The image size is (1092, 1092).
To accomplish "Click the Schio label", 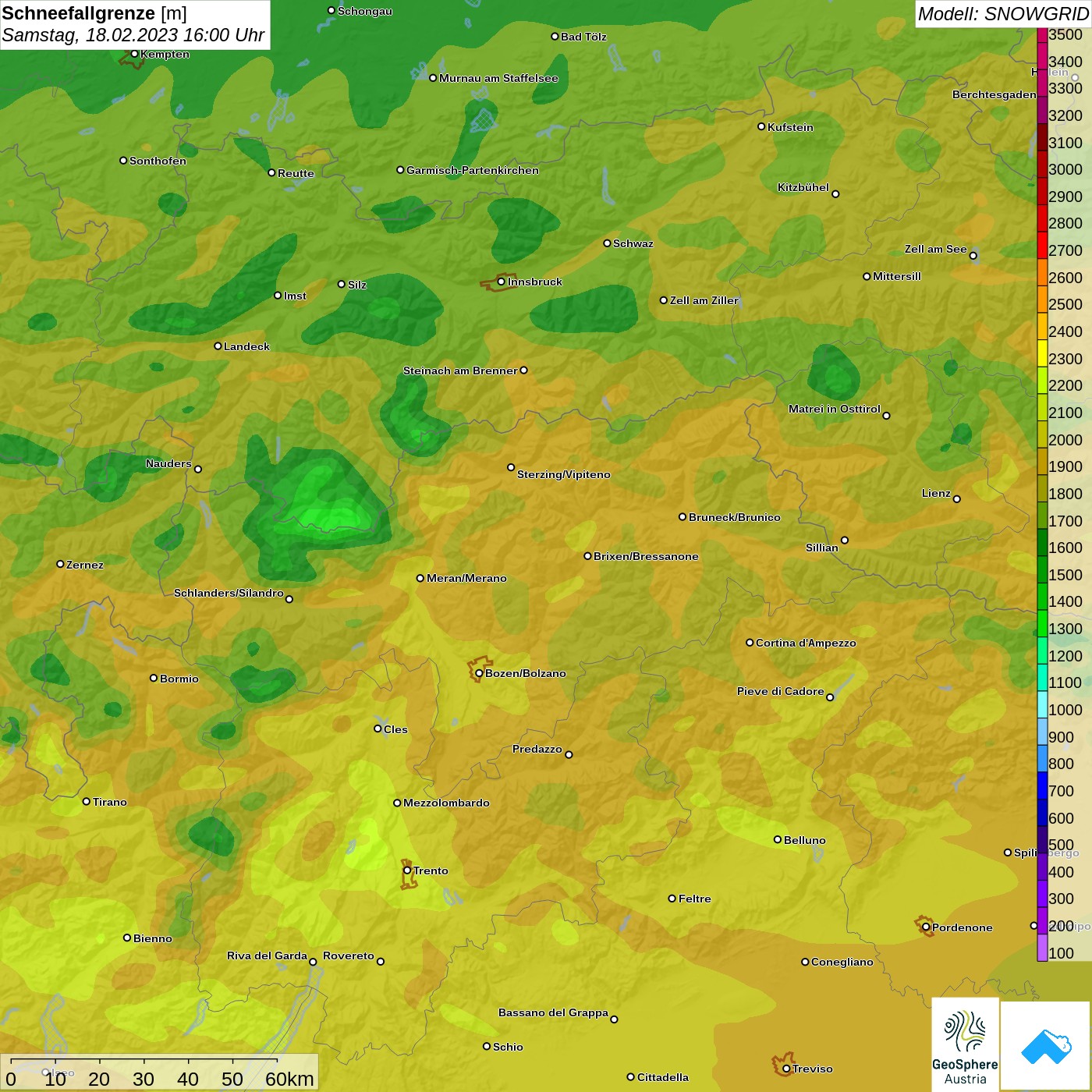I will [508, 1047].
